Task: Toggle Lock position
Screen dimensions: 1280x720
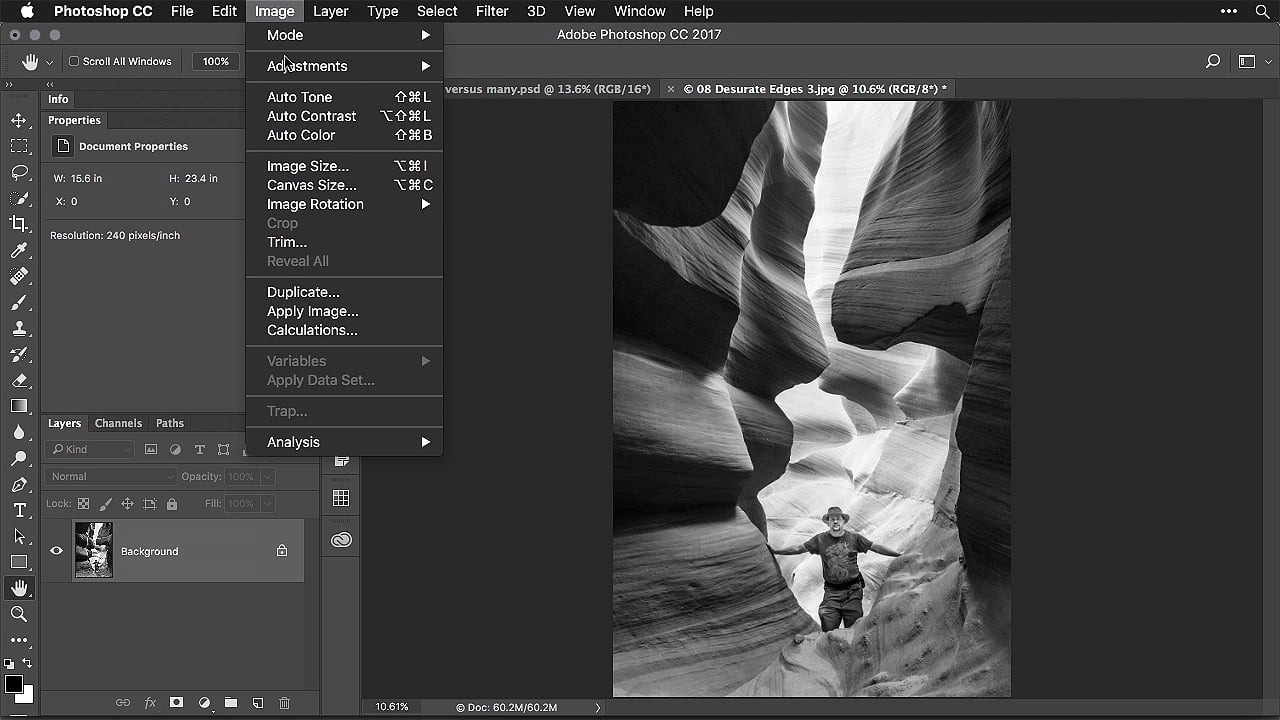Action: click(x=127, y=504)
